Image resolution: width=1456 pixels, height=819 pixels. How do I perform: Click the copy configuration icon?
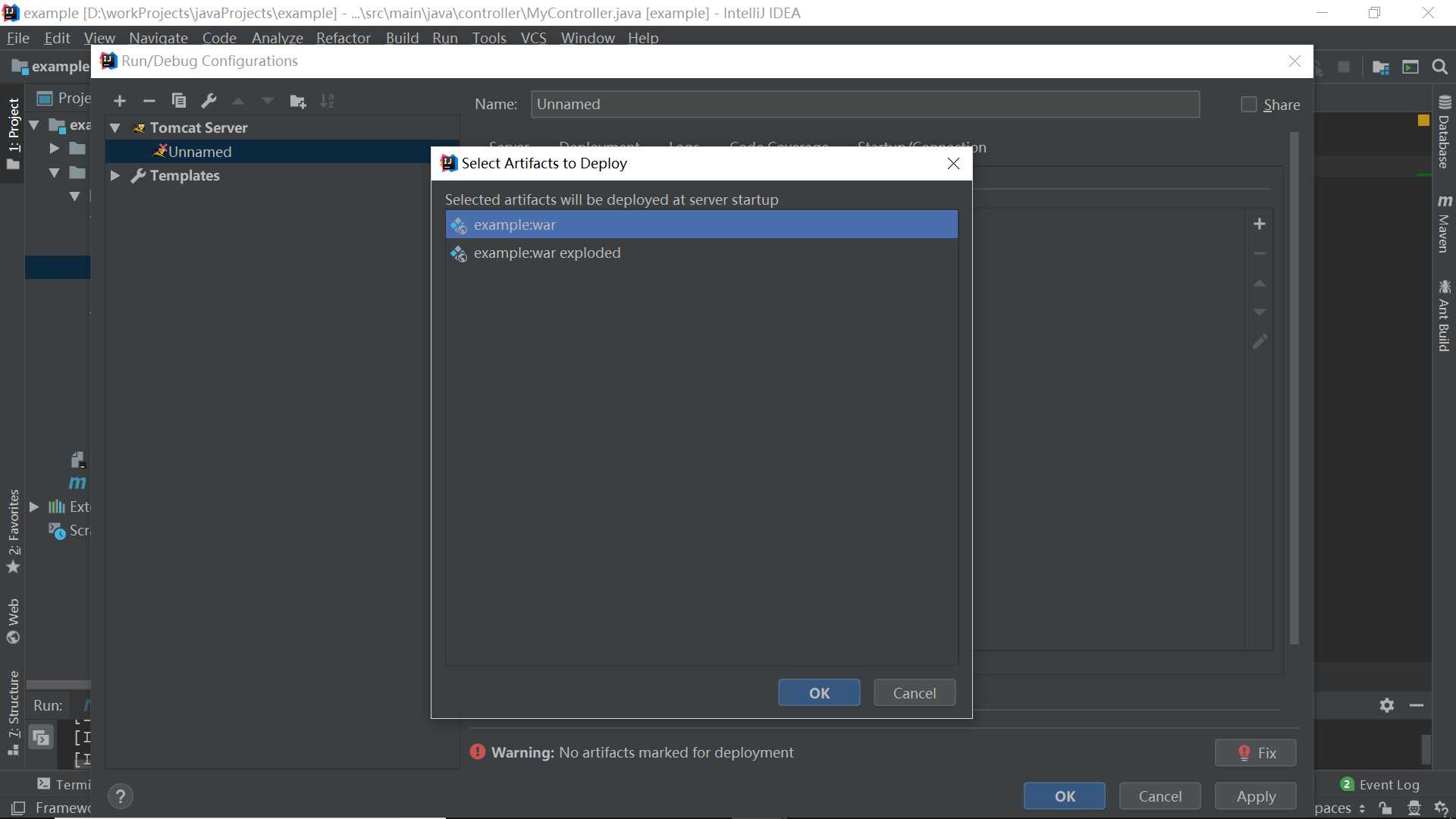tap(178, 100)
